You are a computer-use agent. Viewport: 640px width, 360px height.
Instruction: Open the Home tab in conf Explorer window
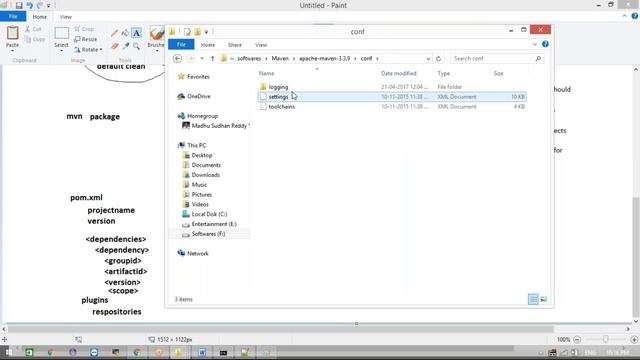coord(207,45)
